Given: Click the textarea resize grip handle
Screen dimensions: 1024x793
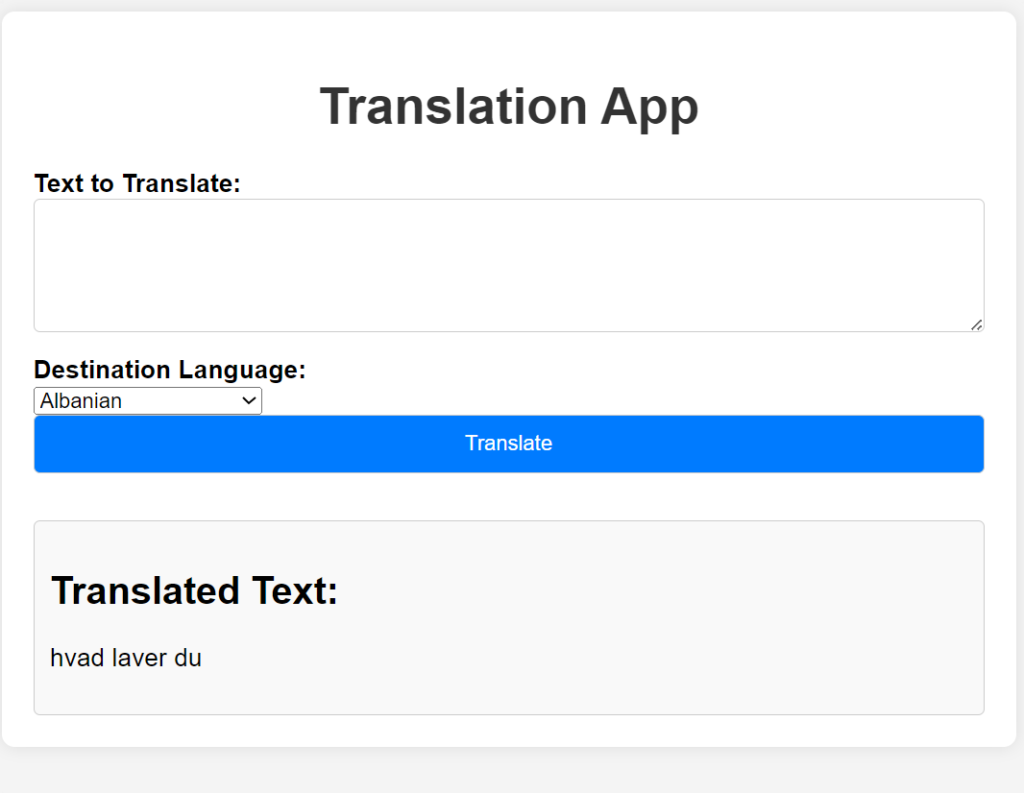Looking at the screenshot, I should 976,324.
